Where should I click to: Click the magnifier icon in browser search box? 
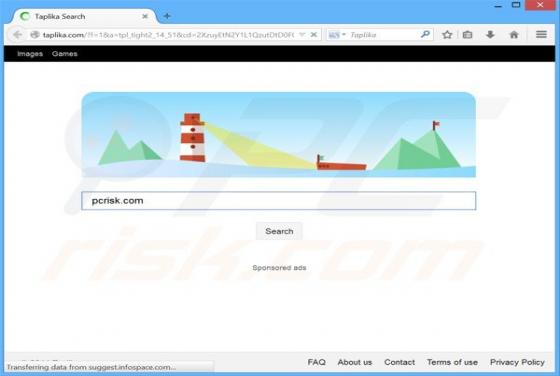425,34
